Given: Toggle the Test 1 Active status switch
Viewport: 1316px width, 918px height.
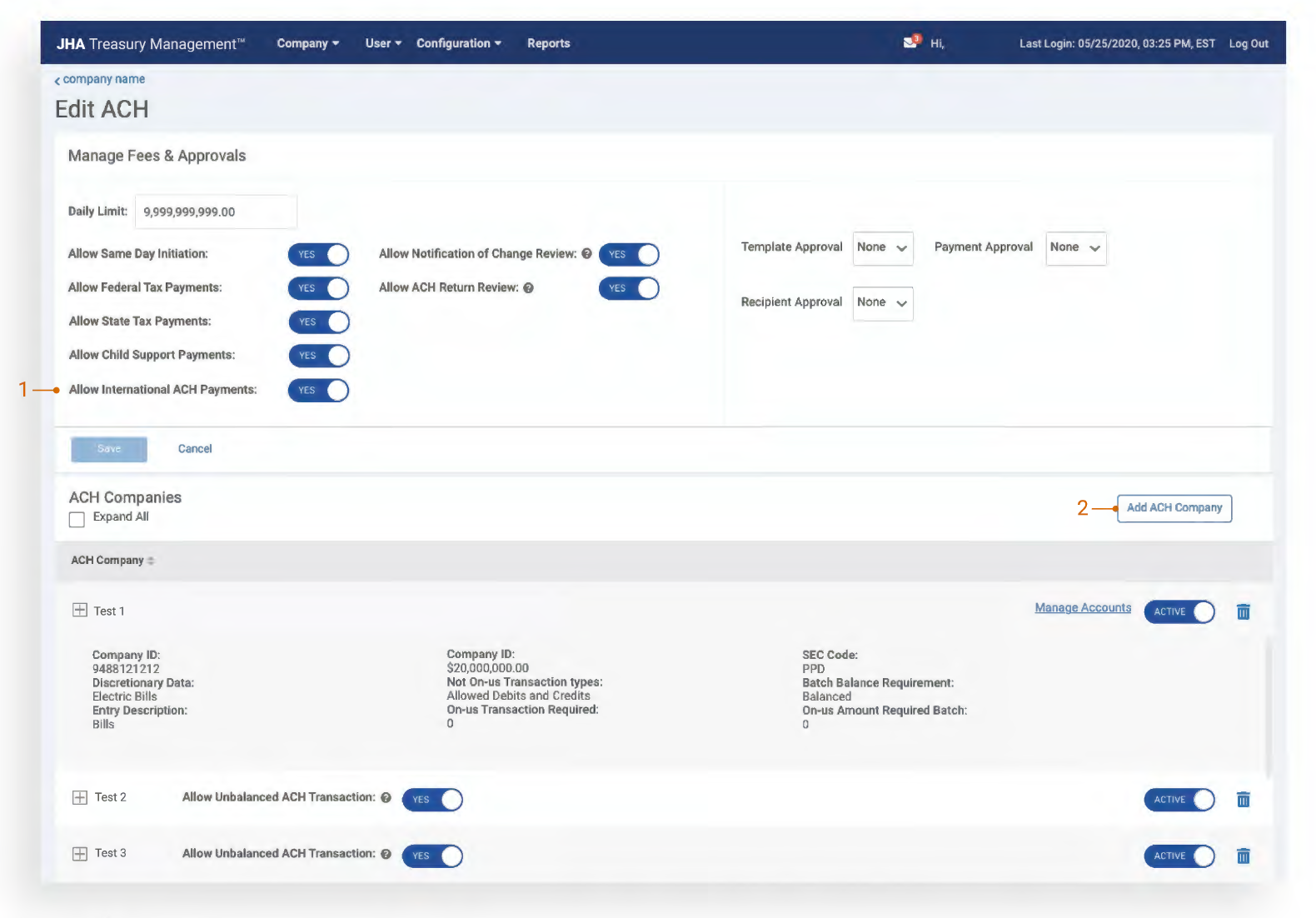Looking at the screenshot, I should (x=1179, y=612).
